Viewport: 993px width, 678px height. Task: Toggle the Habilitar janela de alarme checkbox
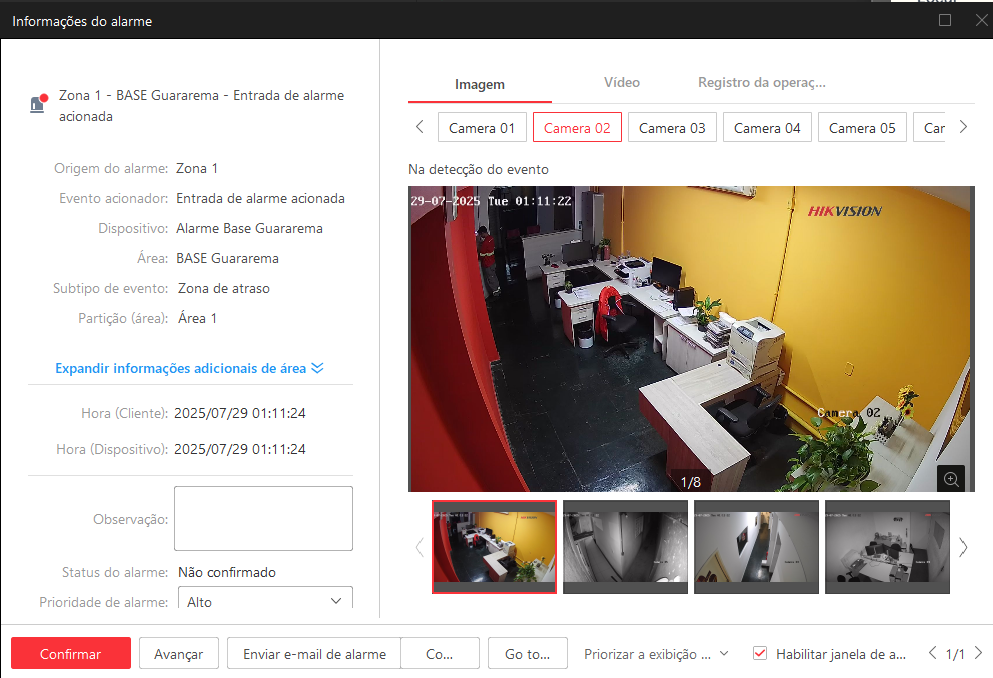click(x=760, y=654)
